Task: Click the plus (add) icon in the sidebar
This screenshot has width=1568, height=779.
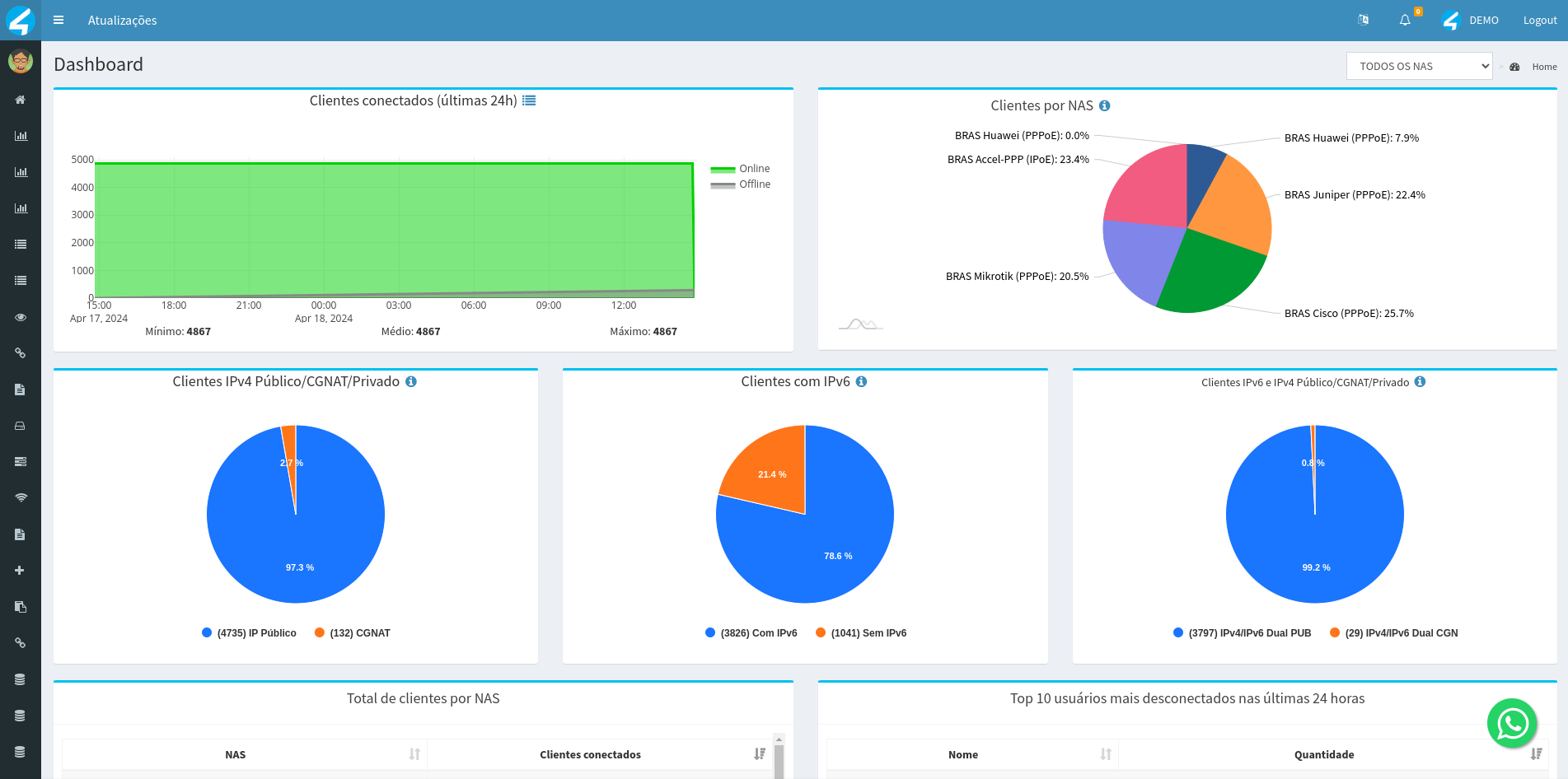Action: (20, 570)
